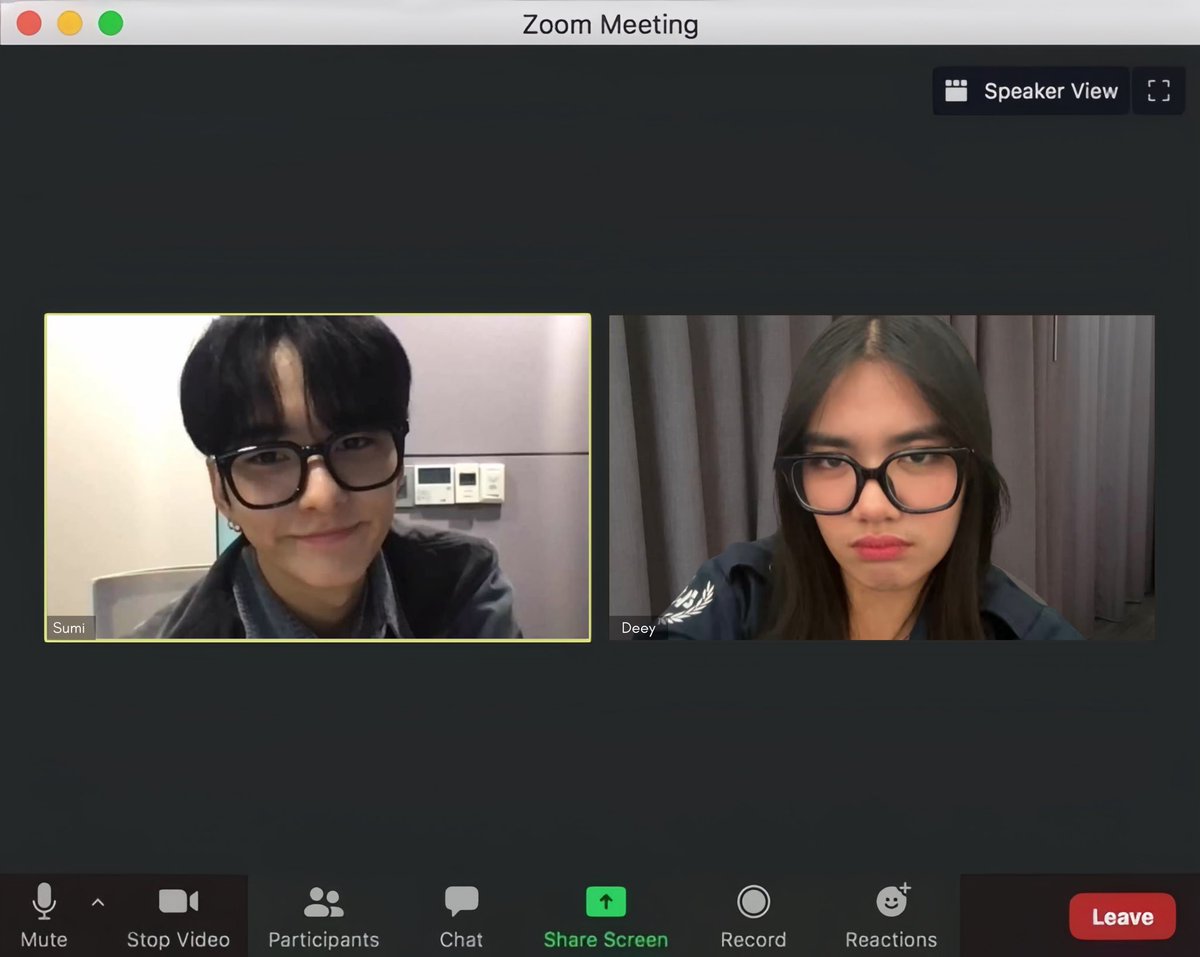Viewport: 1200px width, 957px height.
Task: Start recording with the Record icon
Action: pyautogui.click(x=753, y=902)
